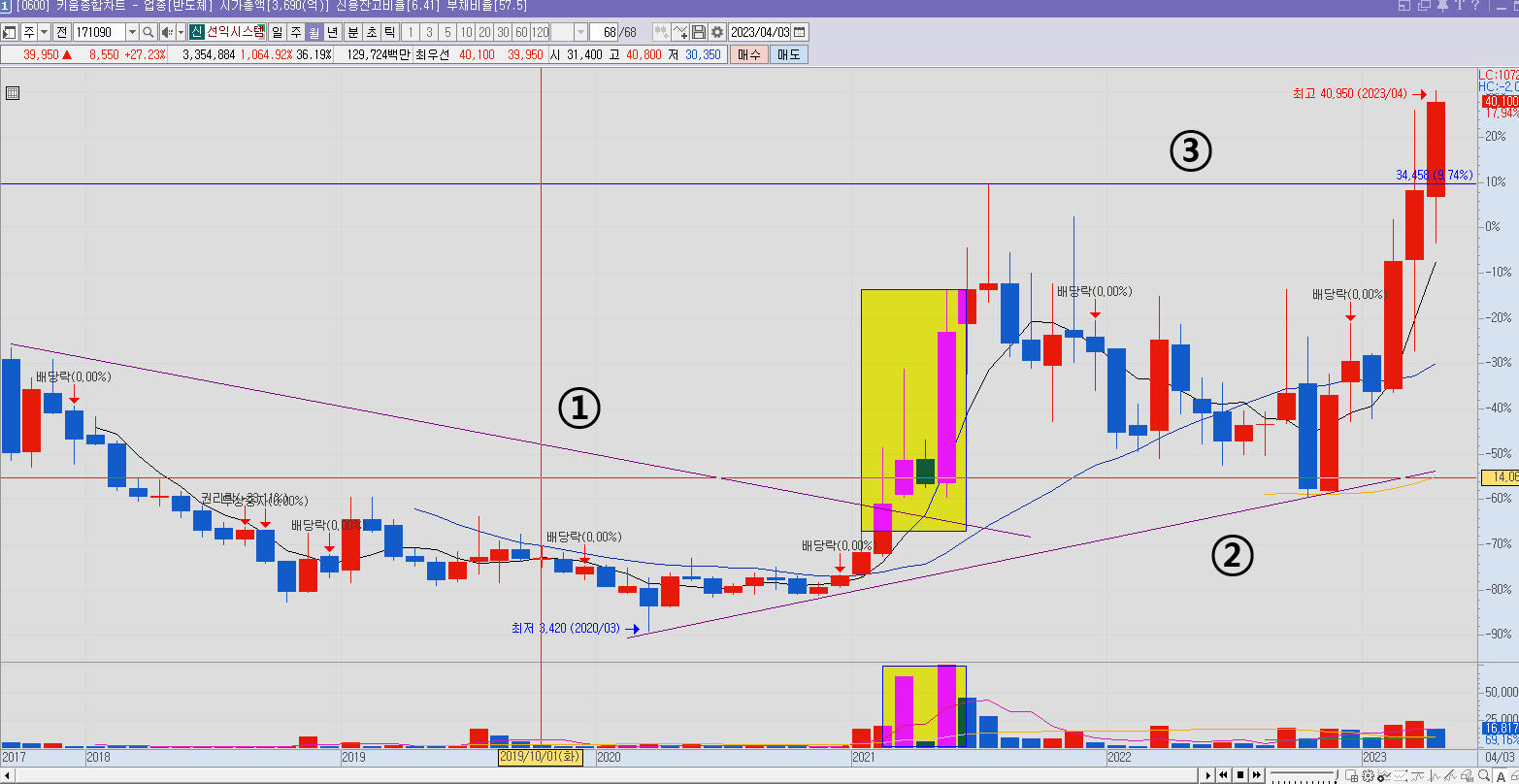Click the 16,817 volume axis label
The width and height of the screenshot is (1519, 784).
pos(1500,728)
